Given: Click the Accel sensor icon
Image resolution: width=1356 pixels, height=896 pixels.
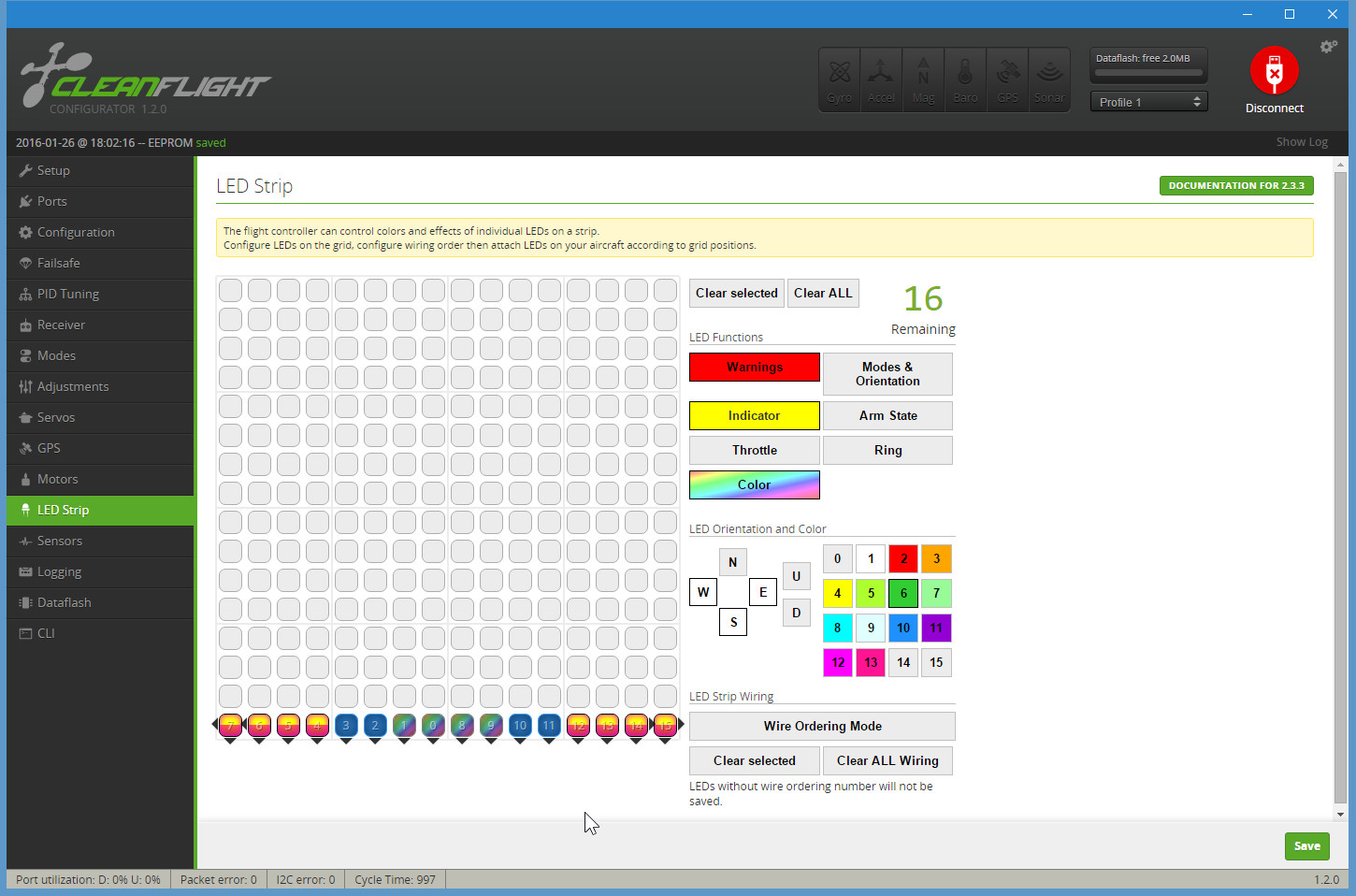Looking at the screenshot, I should pyautogui.click(x=881, y=79).
